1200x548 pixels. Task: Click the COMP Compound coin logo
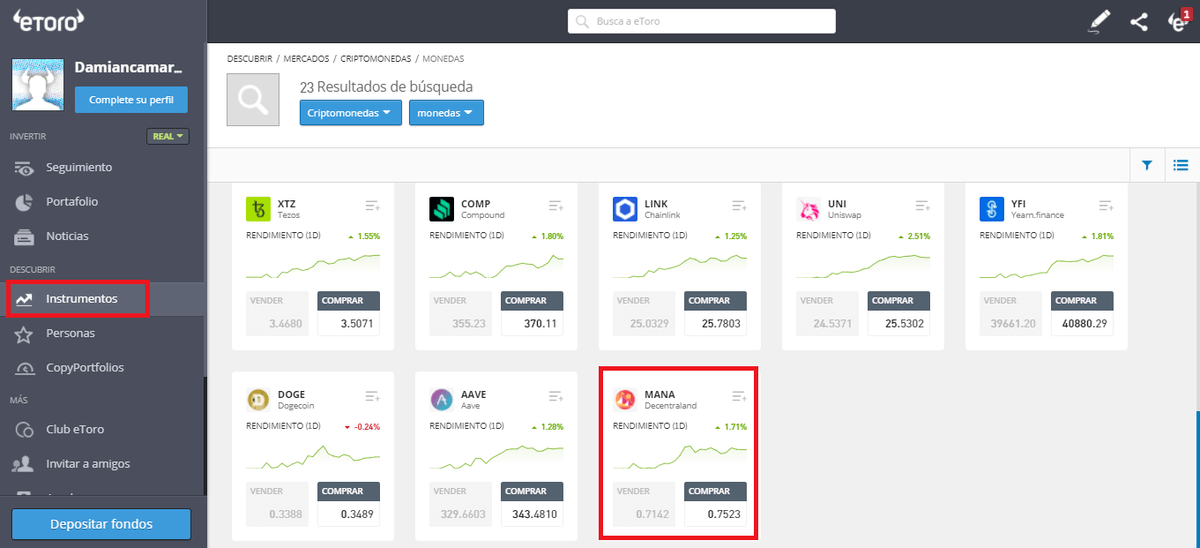[x=442, y=209]
